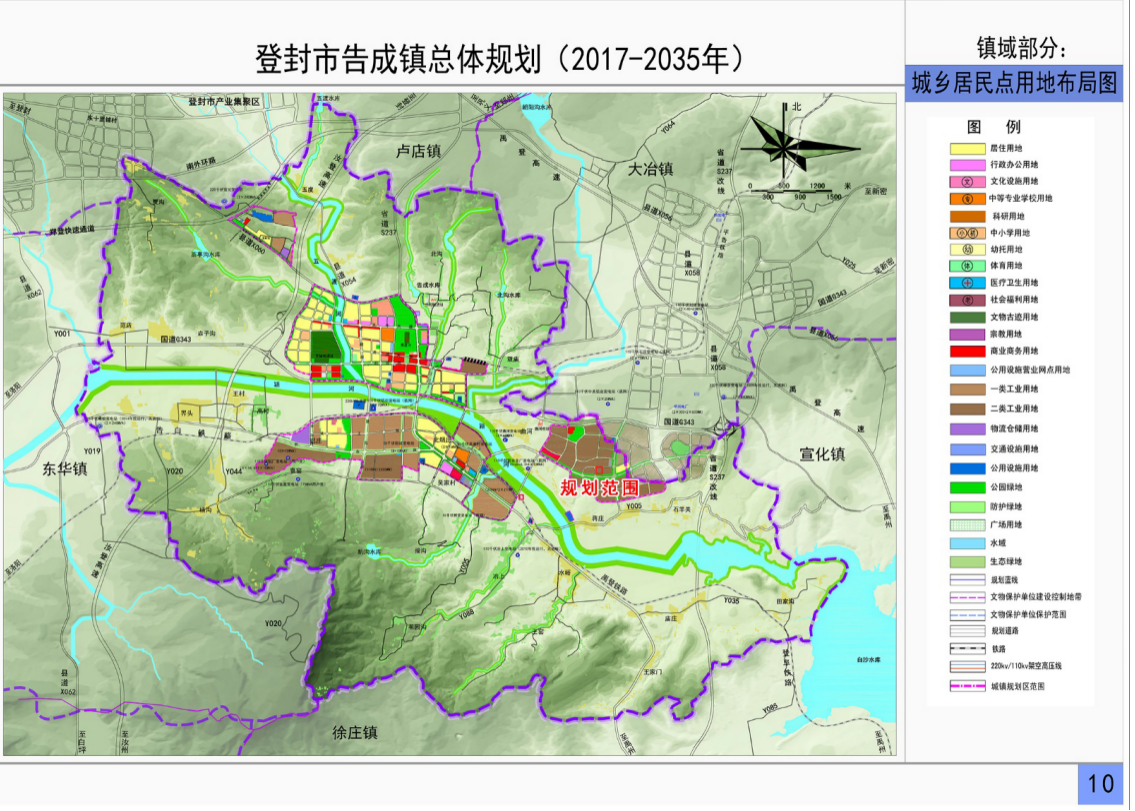Click the red 规划范围 label on map
Image resolution: width=1135 pixels, height=811 pixels.
[599, 488]
